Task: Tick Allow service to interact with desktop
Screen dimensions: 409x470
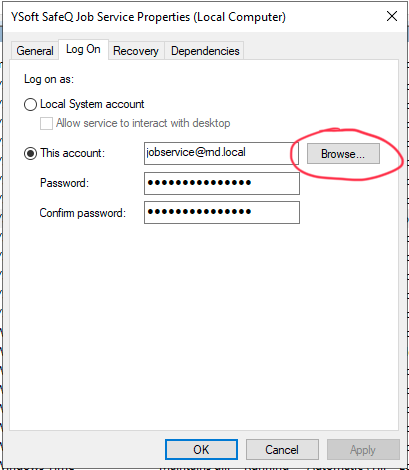Action: [x=46, y=123]
